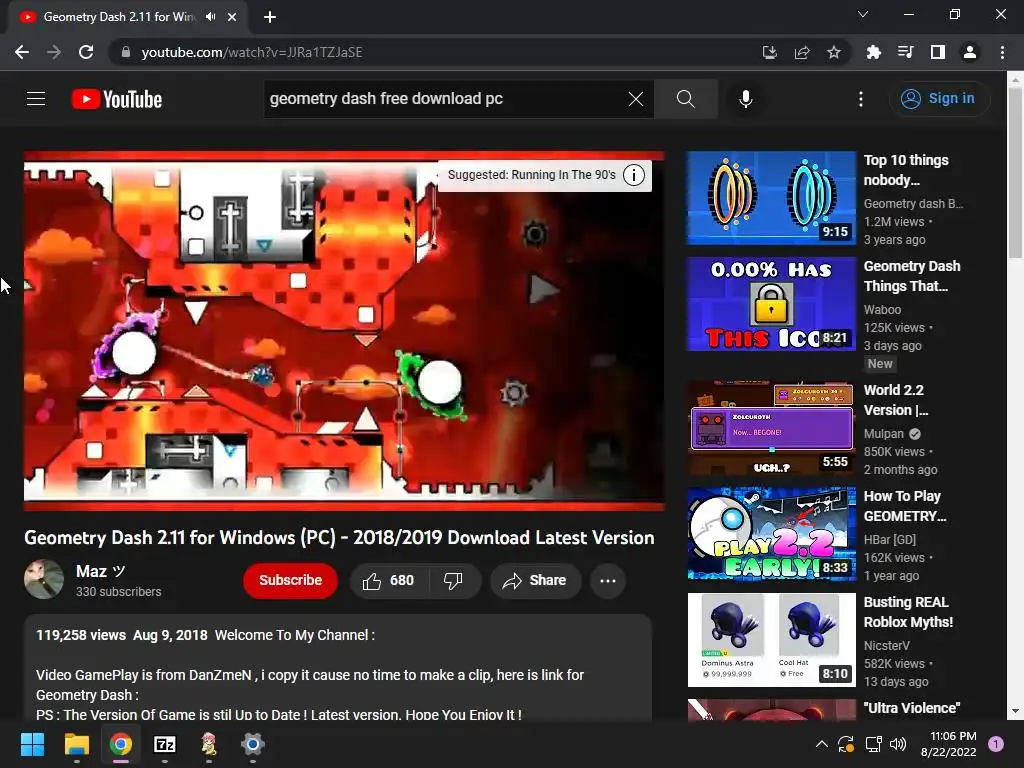Open Waboo channel name
The image size is (1024, 768).
882,310
